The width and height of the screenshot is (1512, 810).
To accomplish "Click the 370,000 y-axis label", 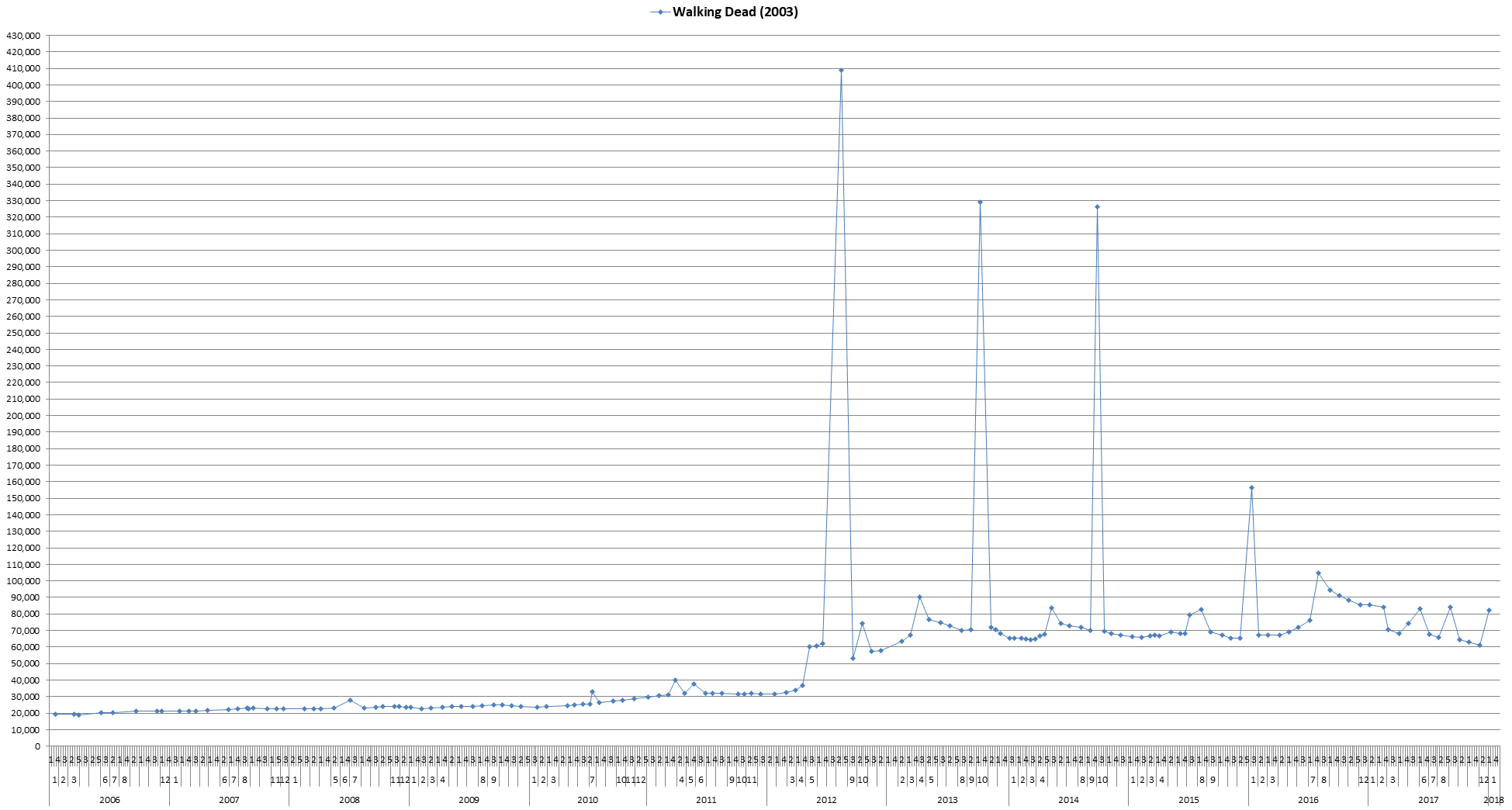I will pos(22,134).
